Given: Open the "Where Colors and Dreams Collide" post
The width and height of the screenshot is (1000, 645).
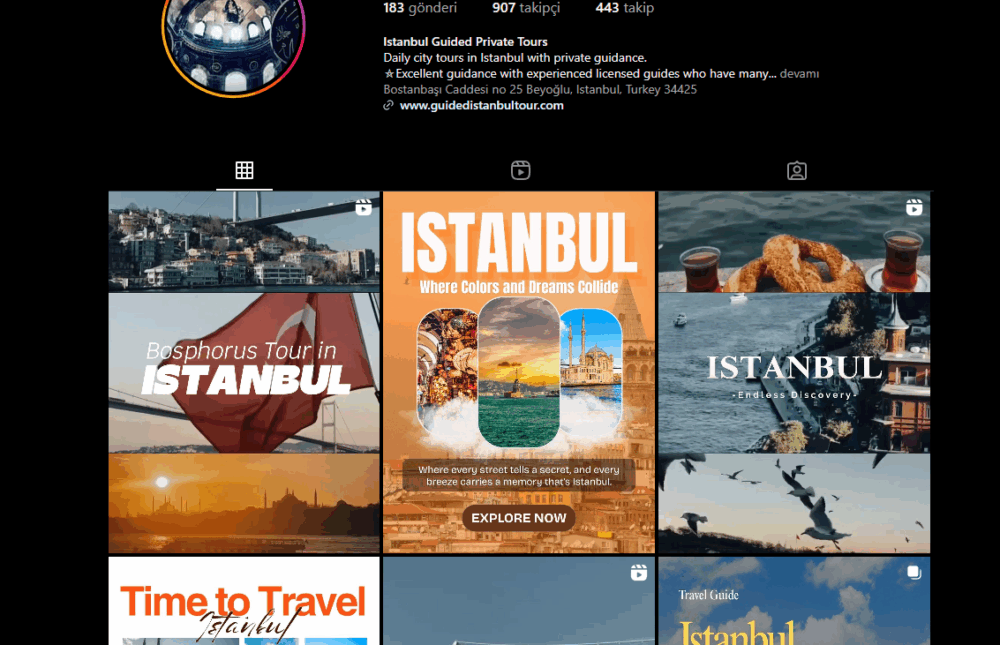Looking at the screenshot, I should (519, 372).
